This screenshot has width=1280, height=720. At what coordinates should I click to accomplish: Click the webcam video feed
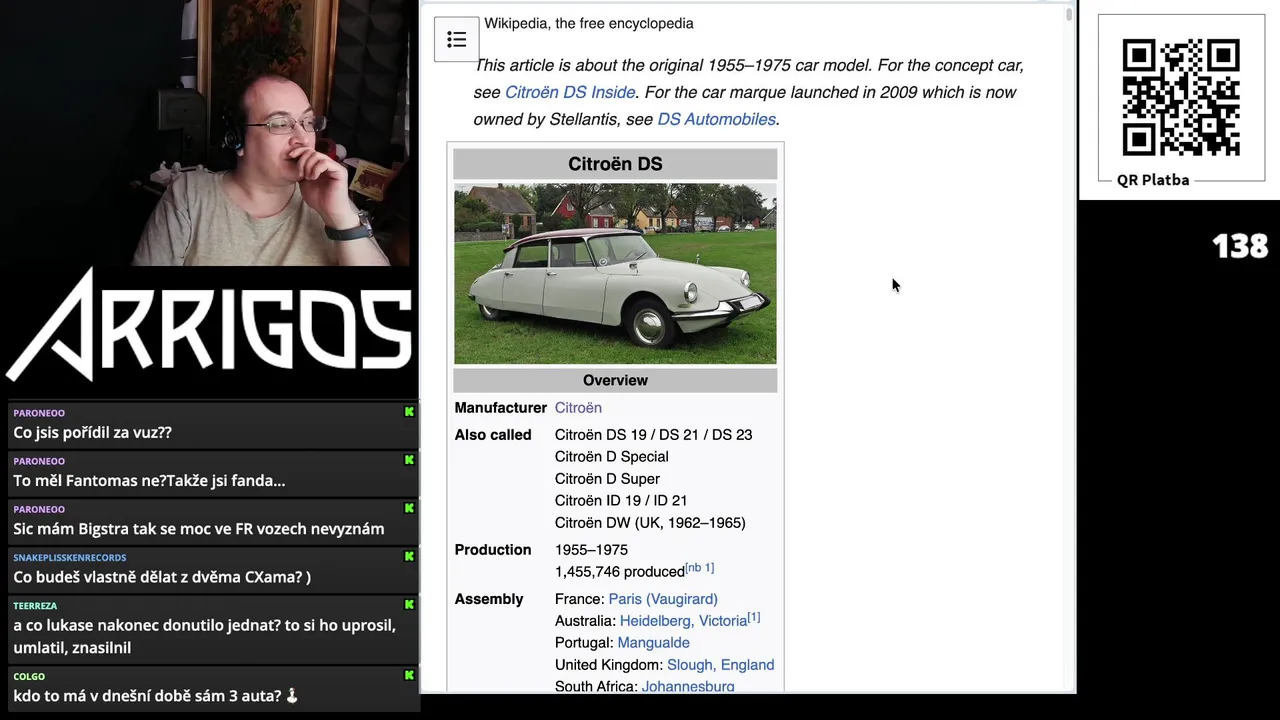pos(208,133)
